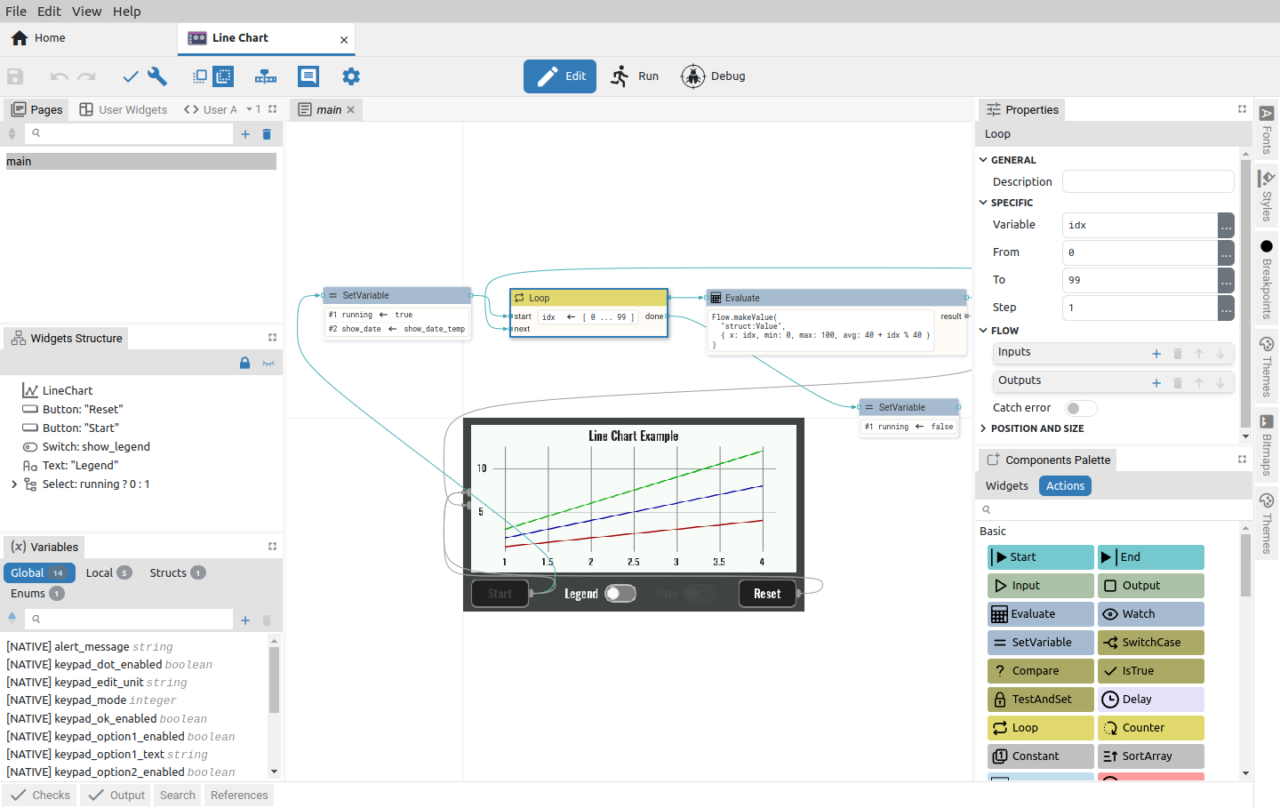Screen dimensions: 1280x808
Task: Switch to Debug mode
Action: coord(713,76)
